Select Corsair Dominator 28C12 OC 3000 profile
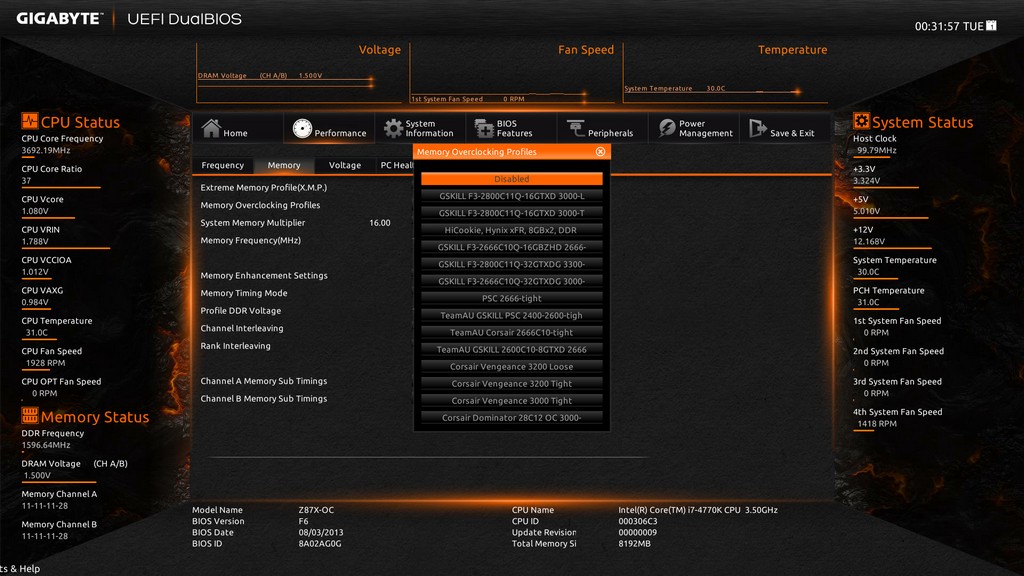This screenshot has width=1024, height=576. [511, 417]
